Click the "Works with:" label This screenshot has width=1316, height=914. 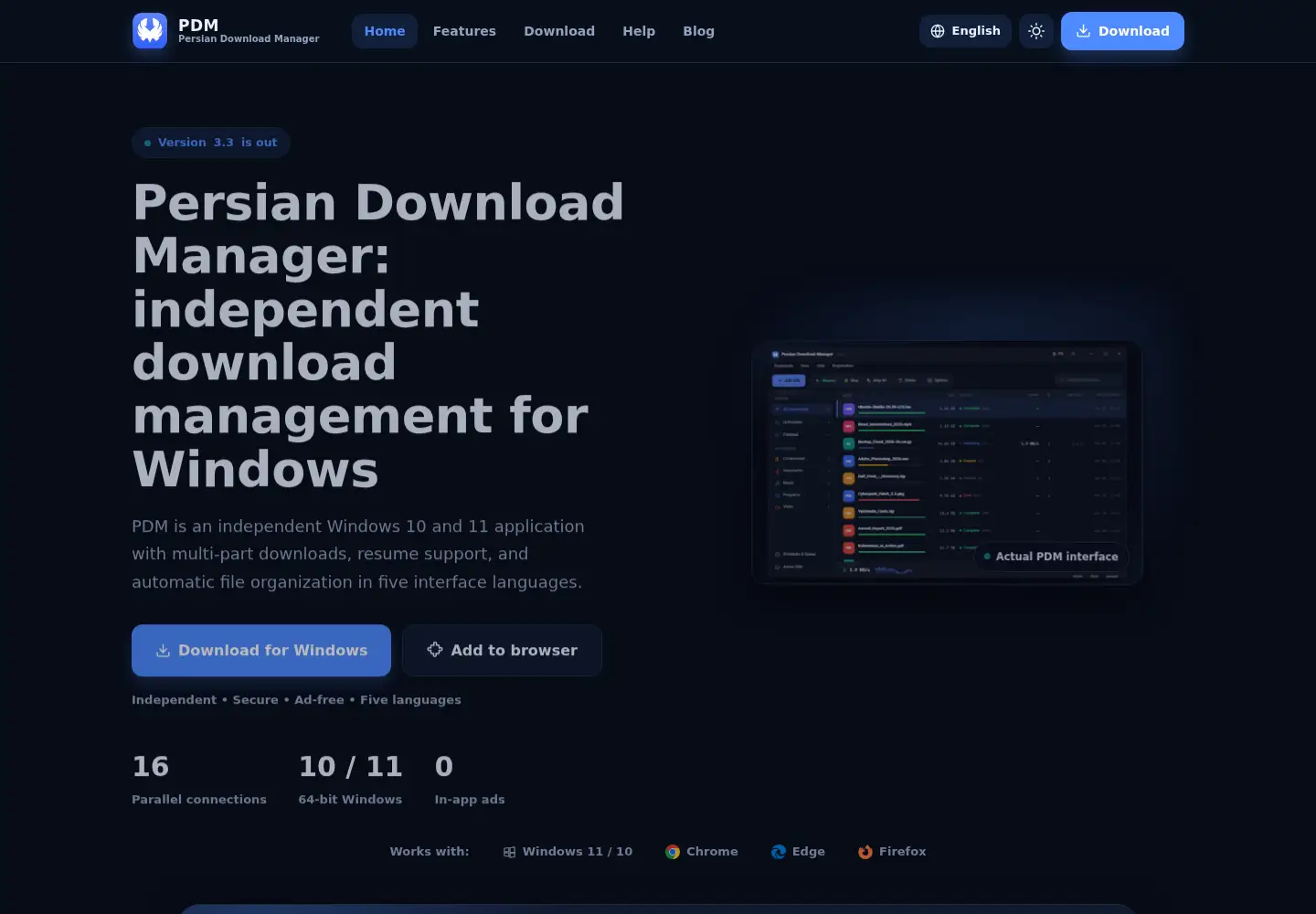tap(430, 852)
